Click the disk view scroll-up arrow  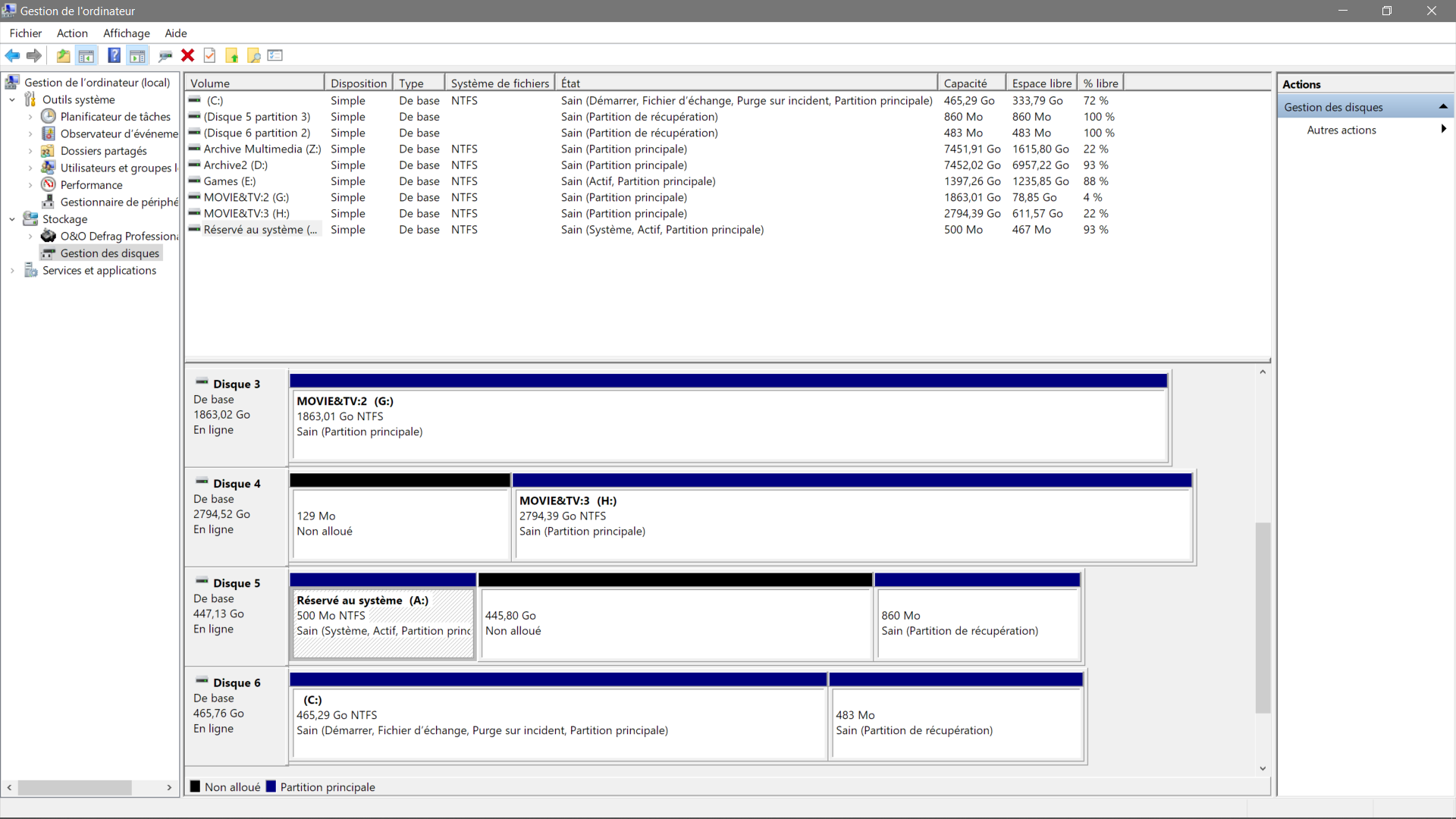[1263, 372]
